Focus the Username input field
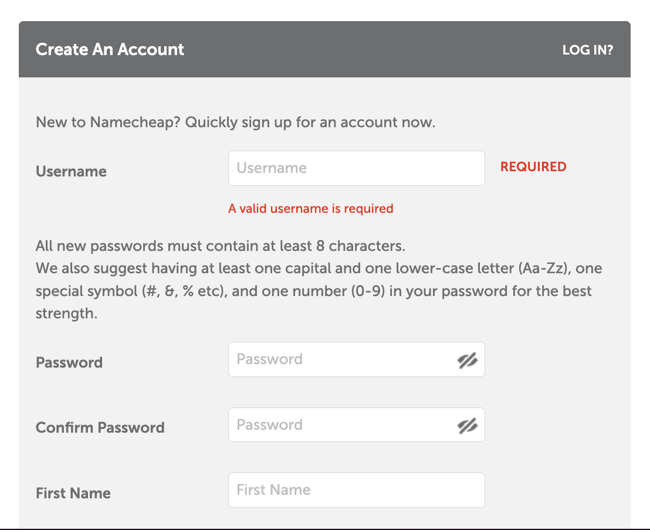 [356, 168]
